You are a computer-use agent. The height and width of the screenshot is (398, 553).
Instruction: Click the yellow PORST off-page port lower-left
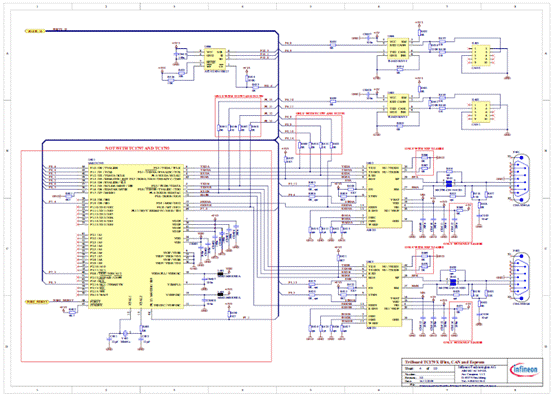tap(37, 302)
